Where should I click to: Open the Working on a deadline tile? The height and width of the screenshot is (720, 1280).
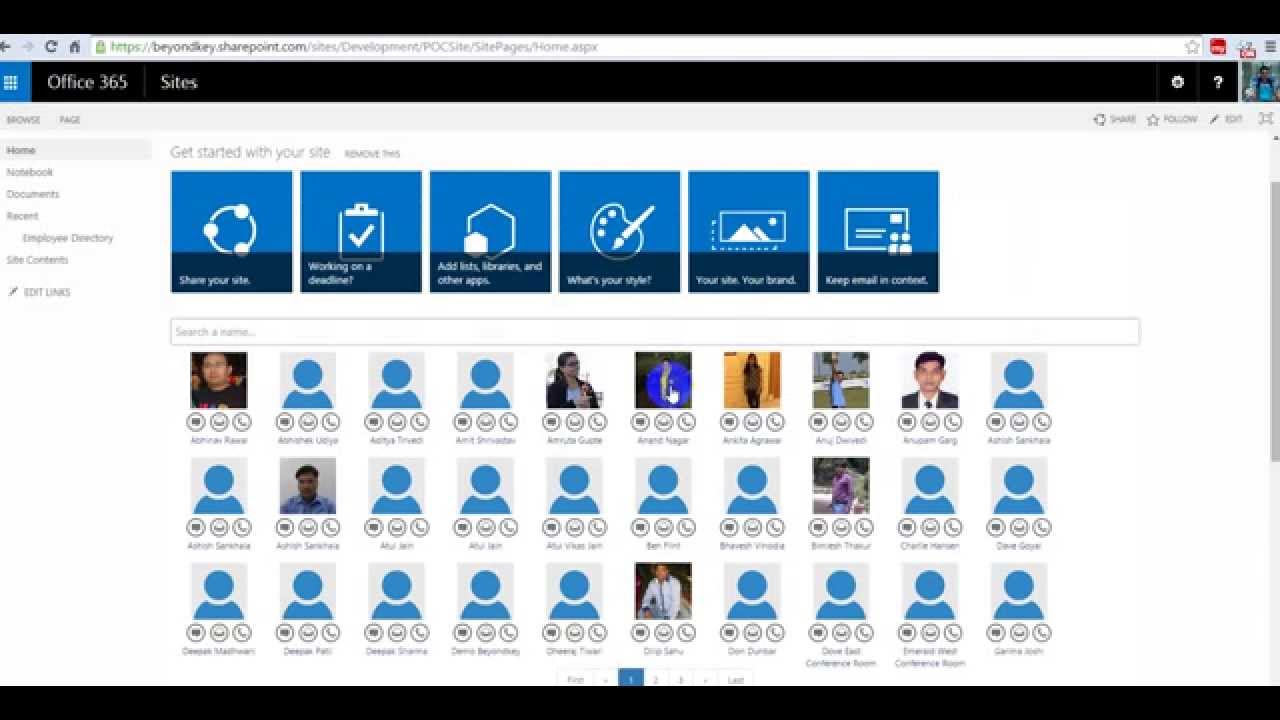361,231
